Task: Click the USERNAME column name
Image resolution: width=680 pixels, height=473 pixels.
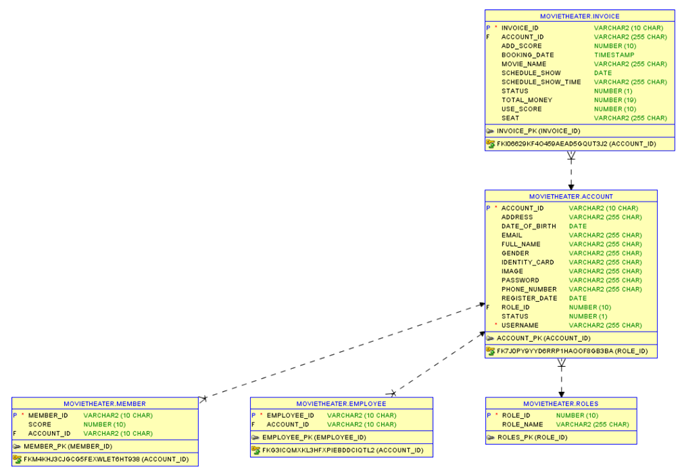Action: (x=520, y=326)
